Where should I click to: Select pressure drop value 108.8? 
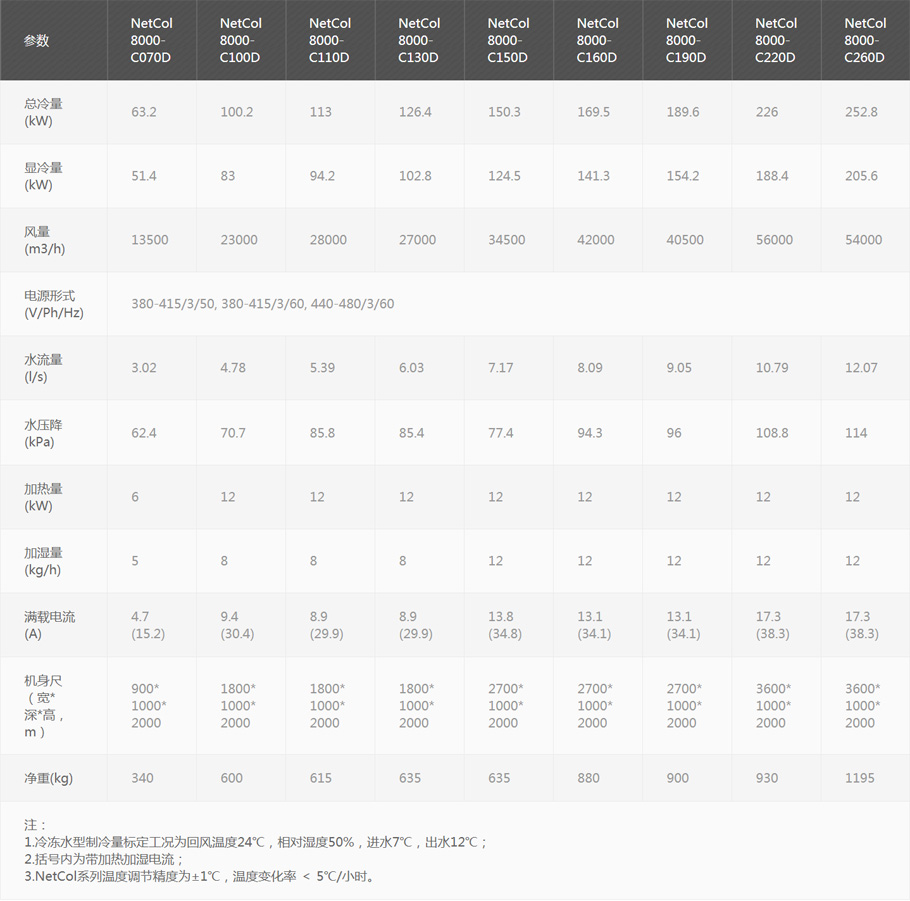(772, 433)
